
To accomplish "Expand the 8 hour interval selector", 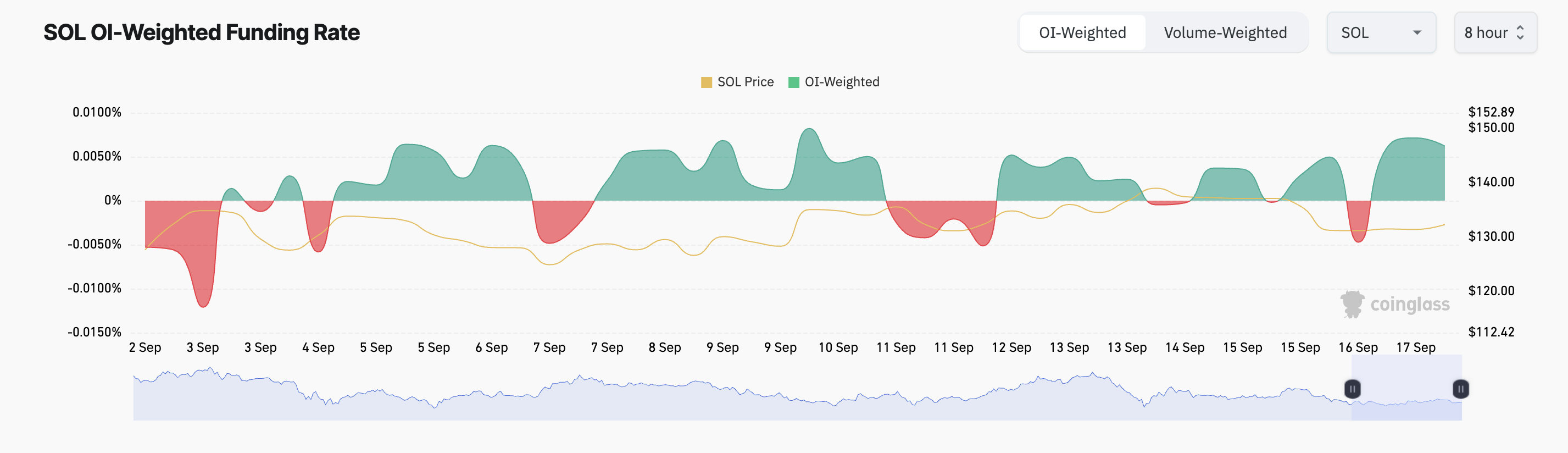I will click(1494, 32).
